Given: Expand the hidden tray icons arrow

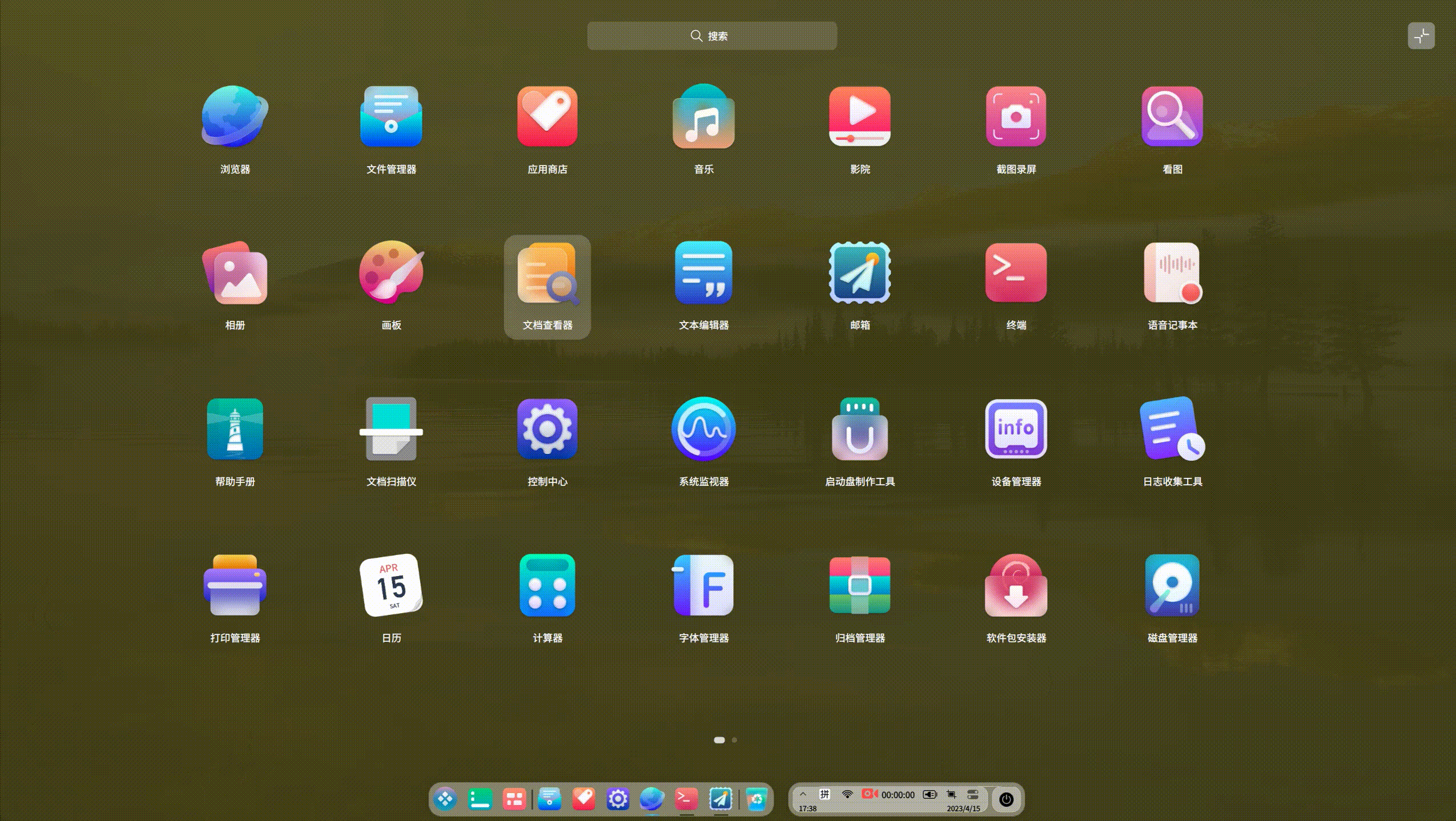Looking at the screenshot, I should pyautogui.click(x=803, y=794).
